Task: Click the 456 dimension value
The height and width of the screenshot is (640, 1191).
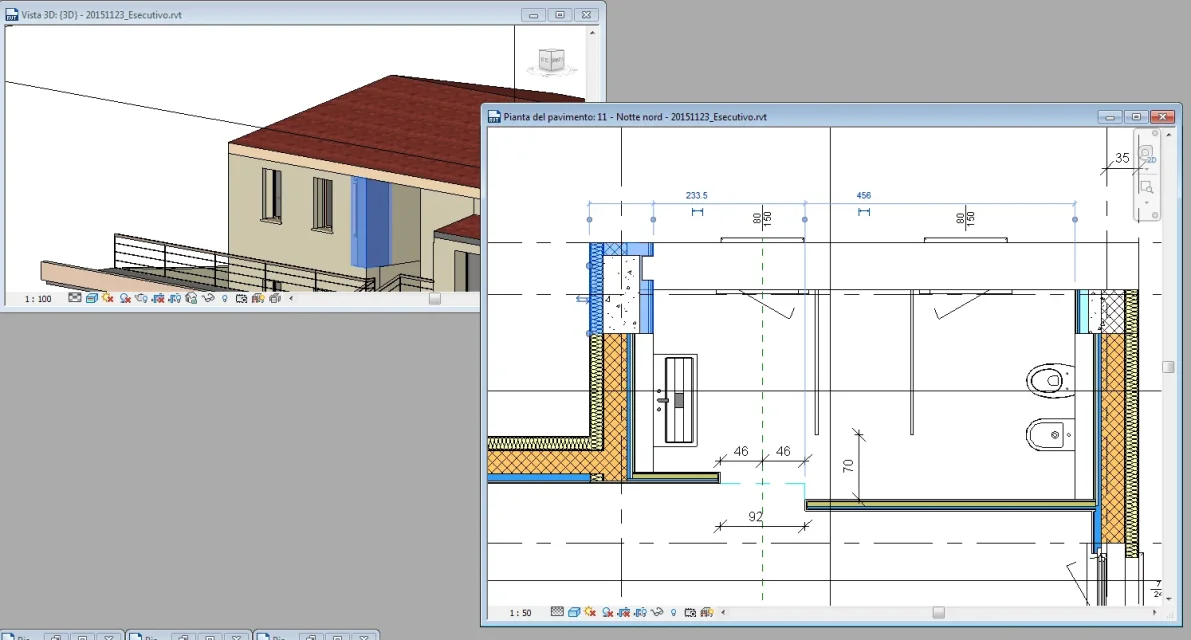Action: 864,195
